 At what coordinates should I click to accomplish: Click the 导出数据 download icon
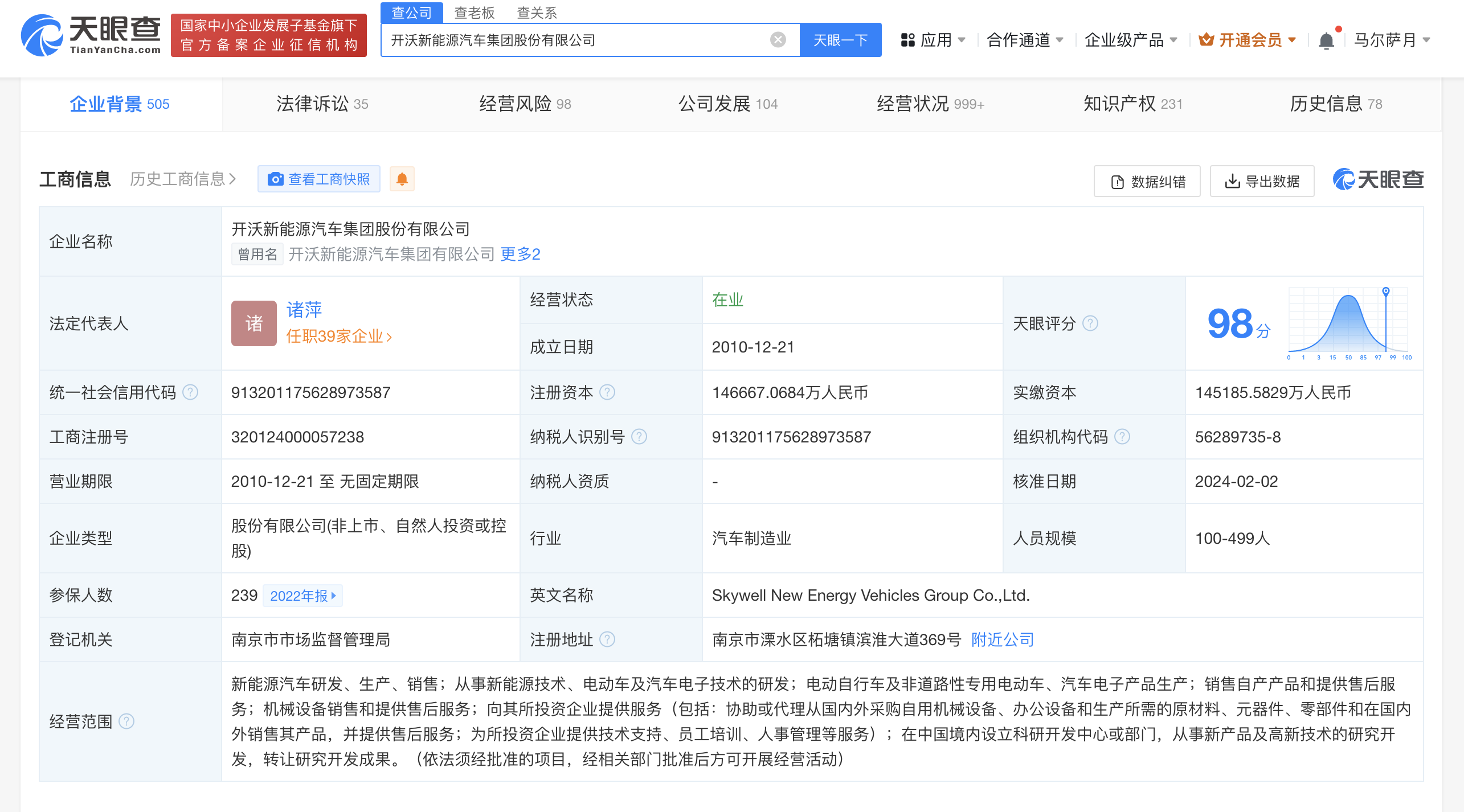(1233, 181)
